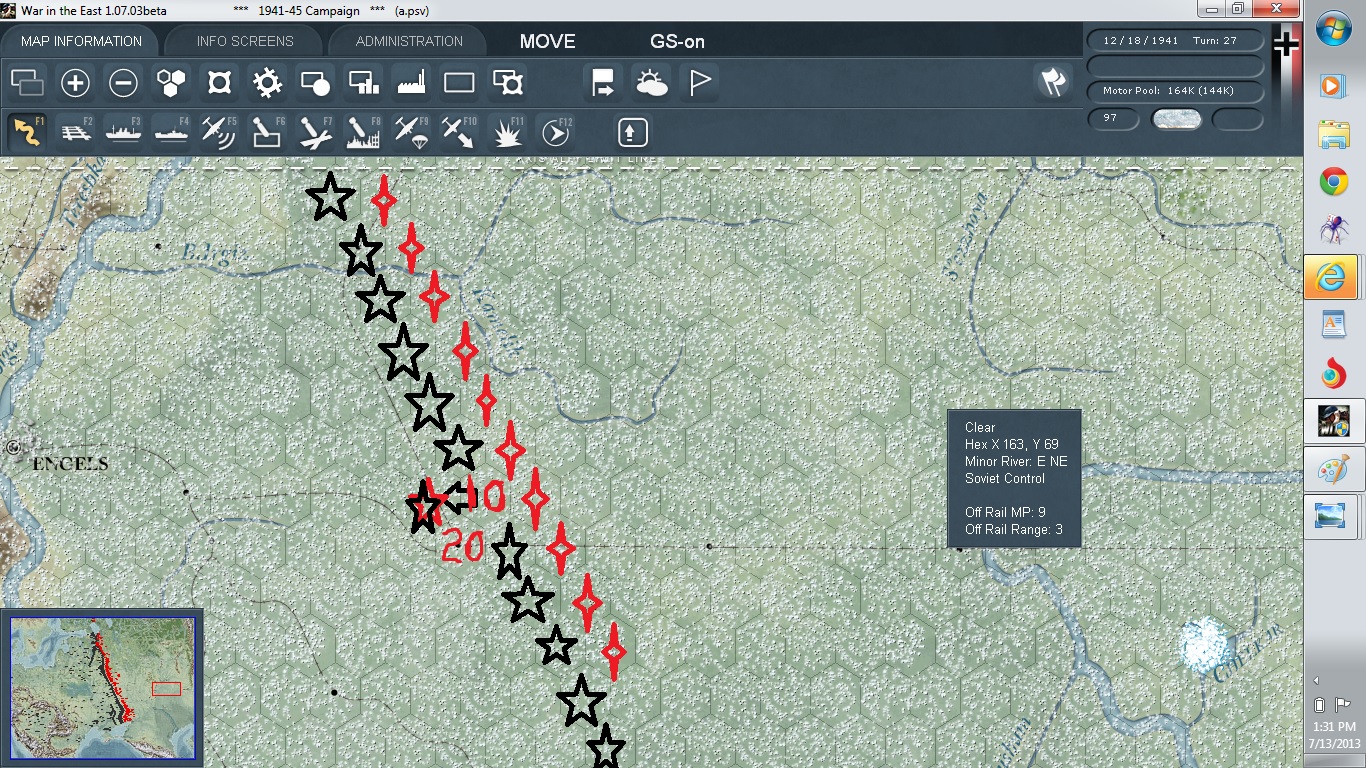Zoom out with the minus icon

point(123,82)
